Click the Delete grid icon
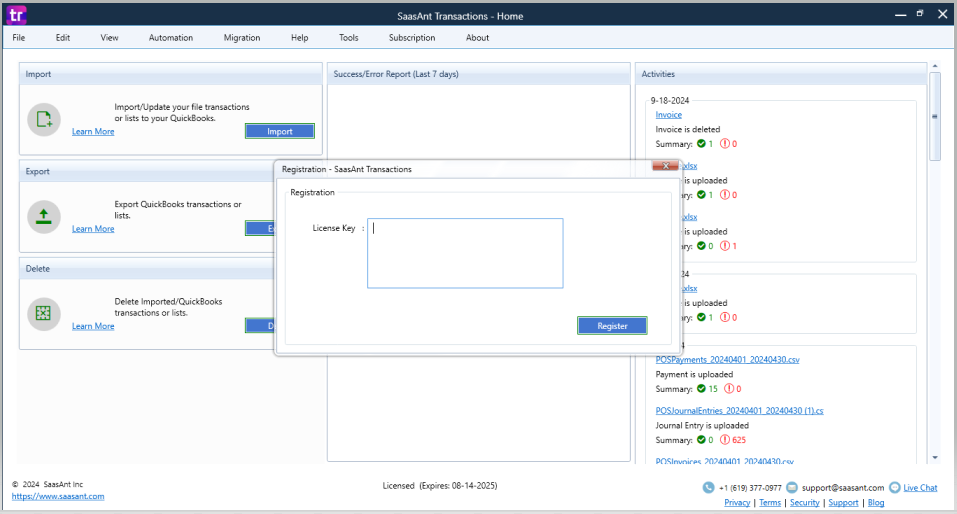Screen dimensions: 957x514 click(44, 314)
